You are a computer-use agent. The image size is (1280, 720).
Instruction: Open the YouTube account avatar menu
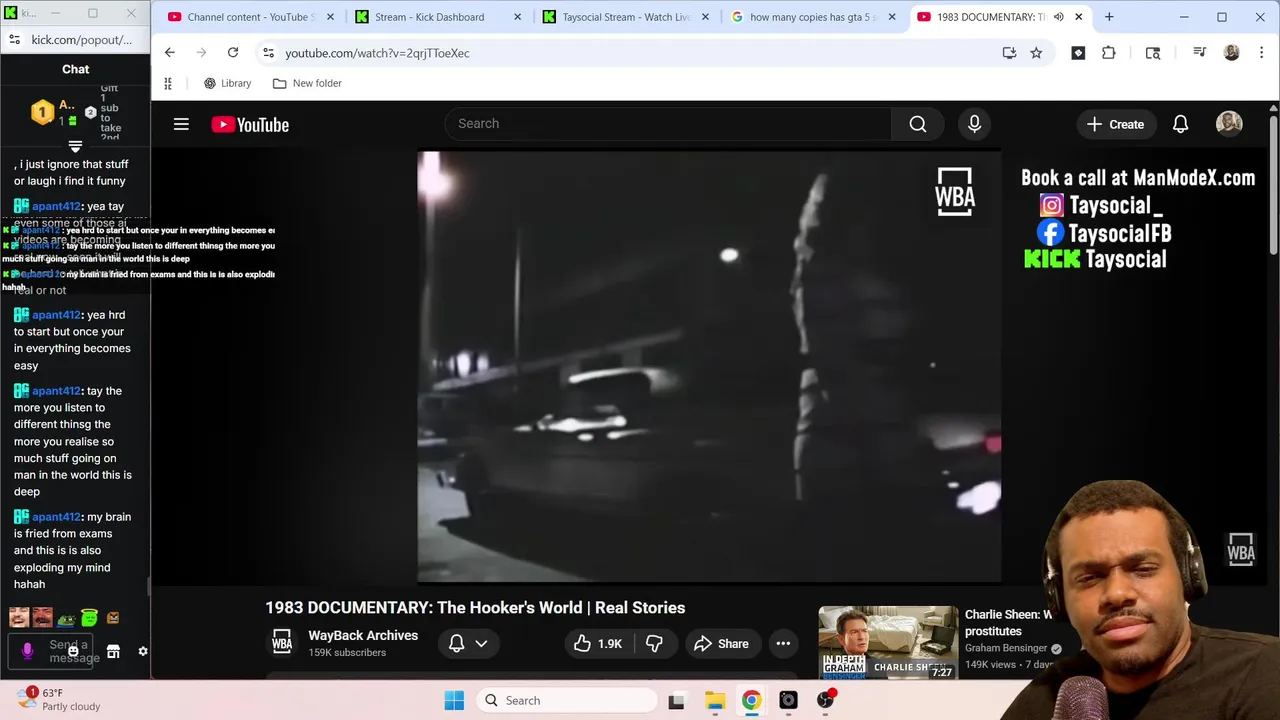click(1229, 123)
